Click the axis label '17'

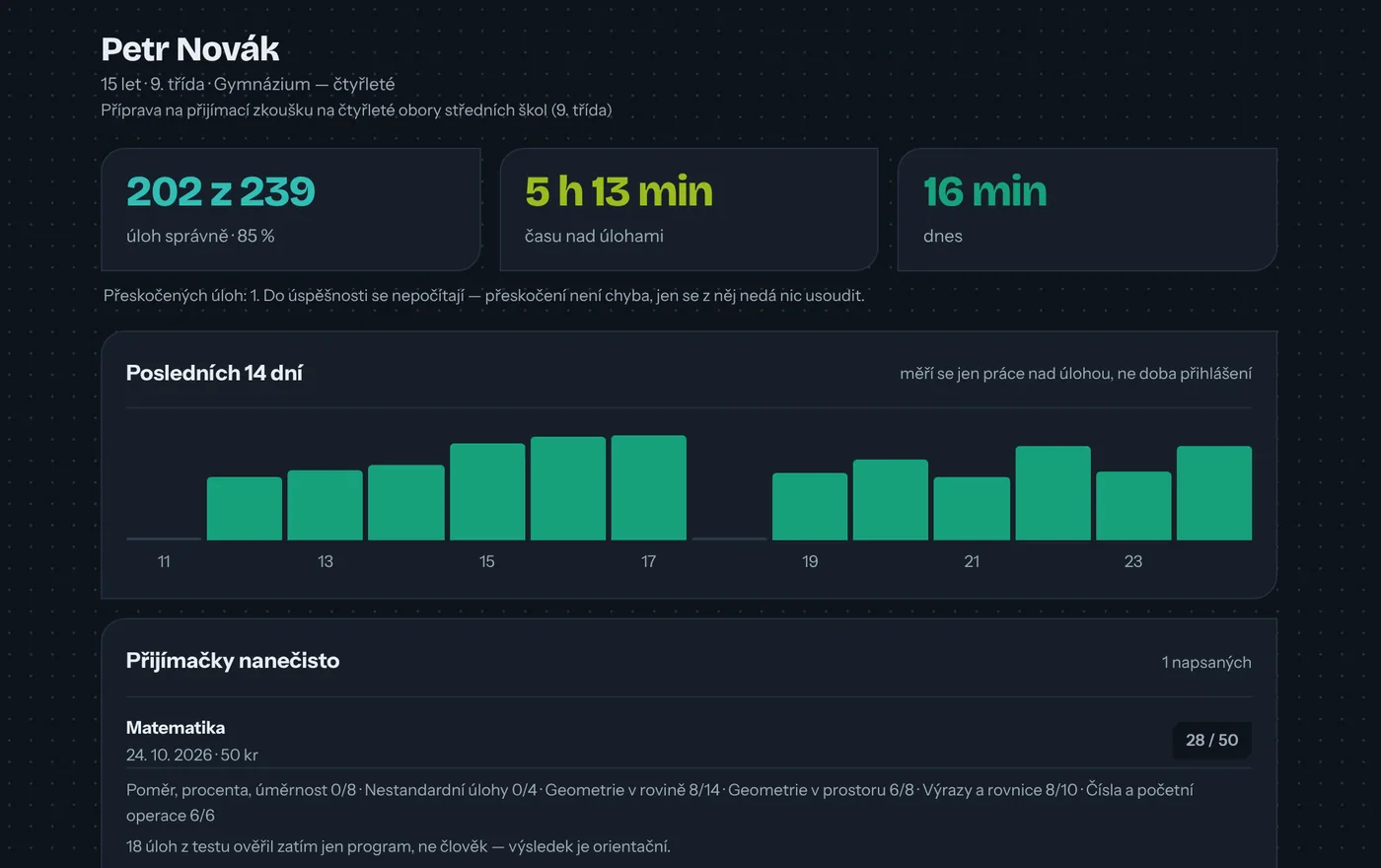point(649,561)
